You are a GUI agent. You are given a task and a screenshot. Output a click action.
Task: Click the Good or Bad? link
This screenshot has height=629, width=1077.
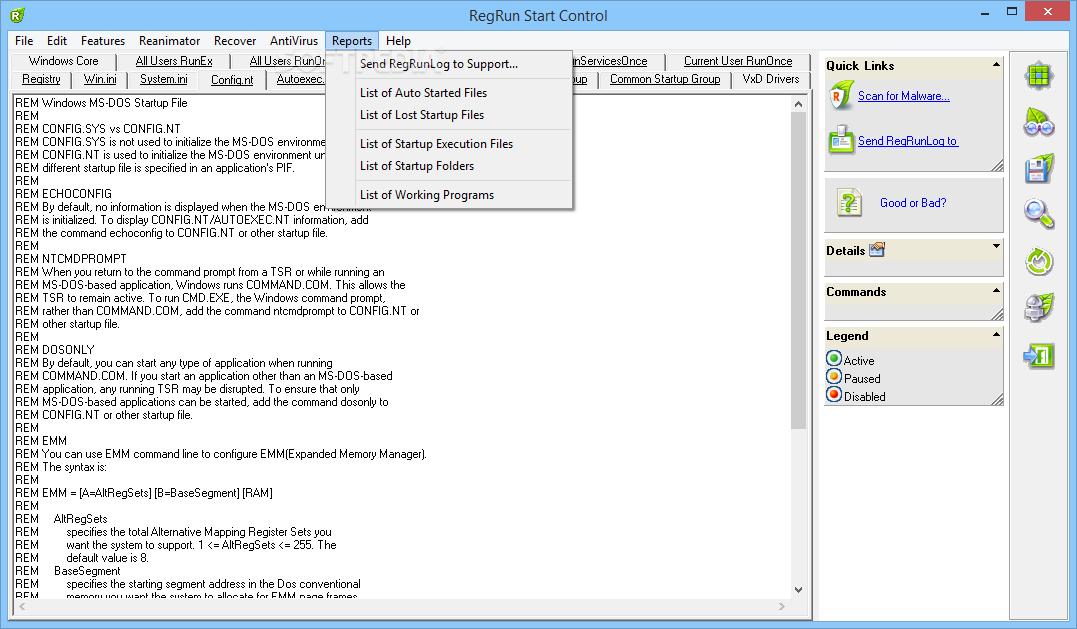pyautogui.click(x=913, y=203)
